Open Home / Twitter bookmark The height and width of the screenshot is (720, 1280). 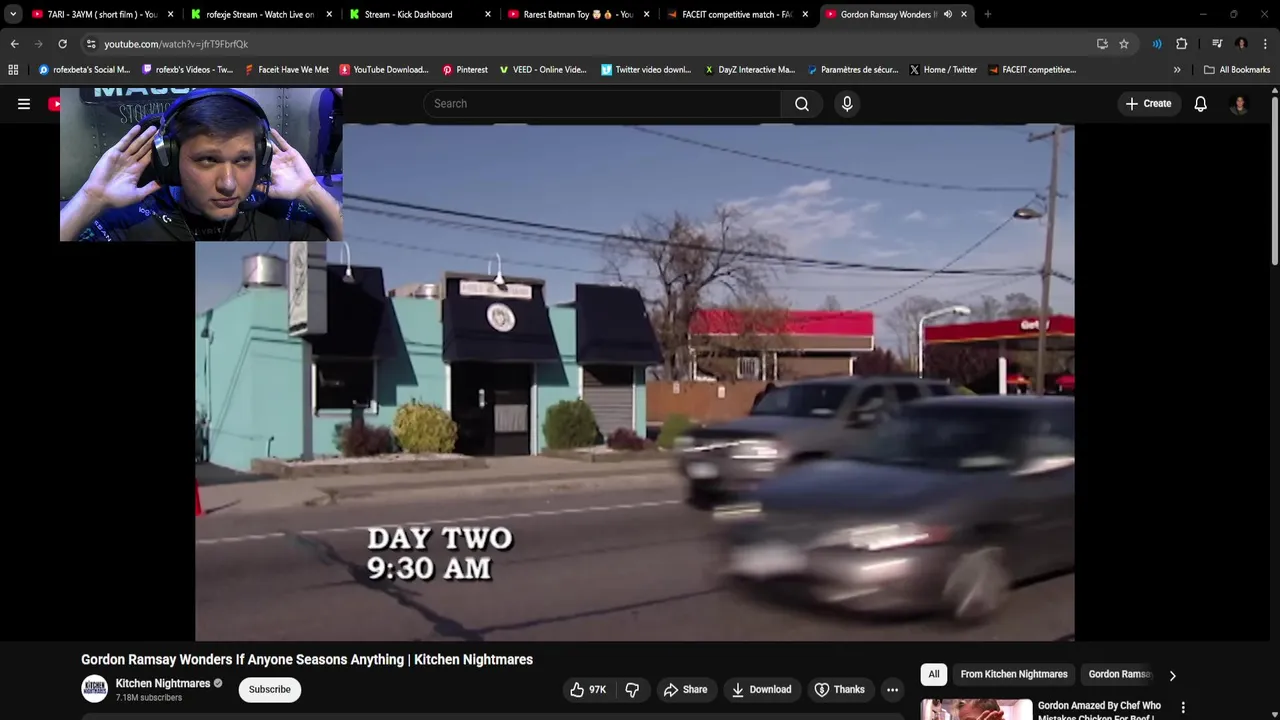point(943,70)
